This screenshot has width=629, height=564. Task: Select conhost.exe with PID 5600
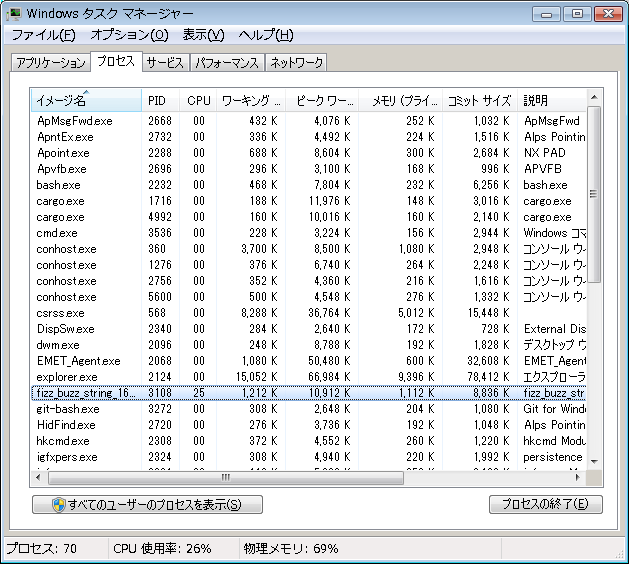[x=308, y=297]
